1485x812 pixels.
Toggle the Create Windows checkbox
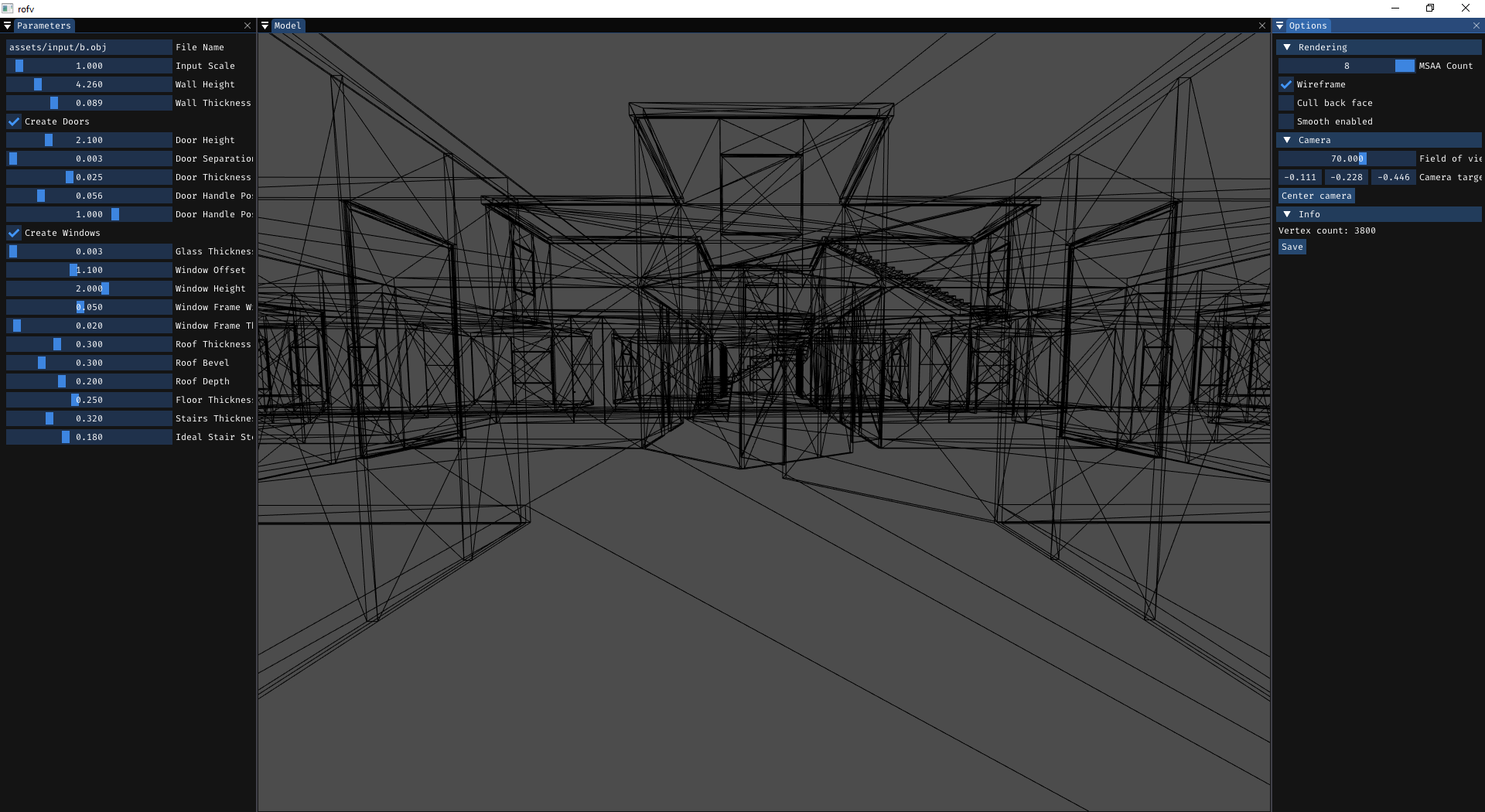tap(14, 233)
